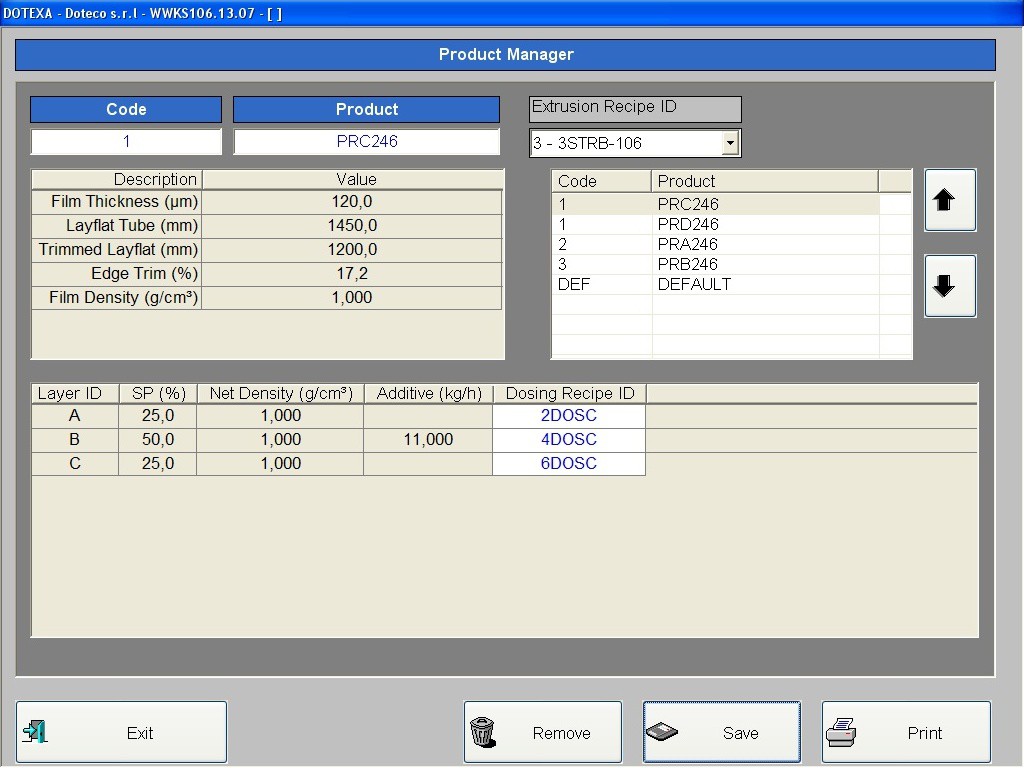Click the Additive value 11,000 for layer B

[x=428, y=440]
